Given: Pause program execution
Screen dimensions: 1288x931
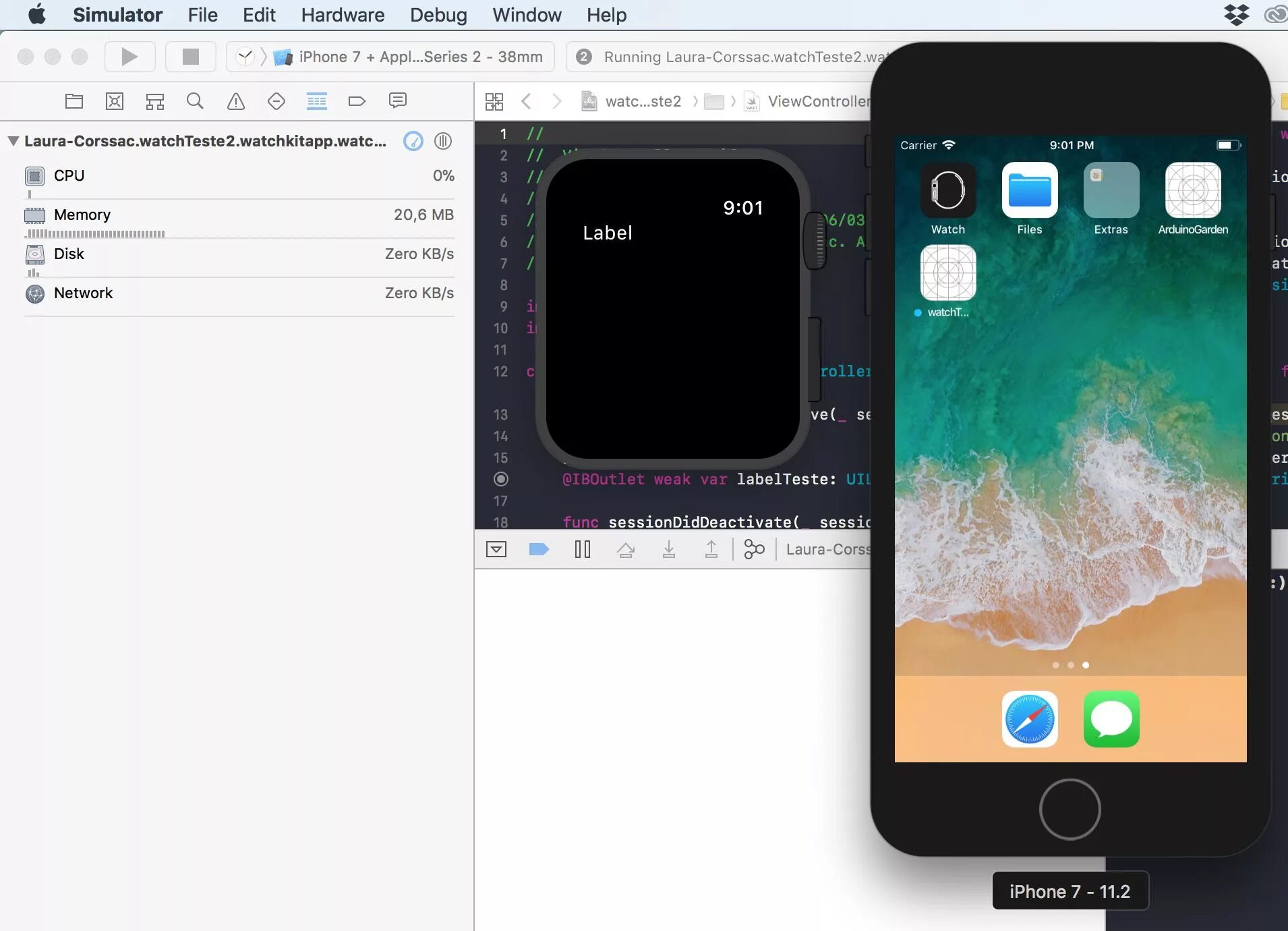Looking at the screenshot, I should coord(583,549).
